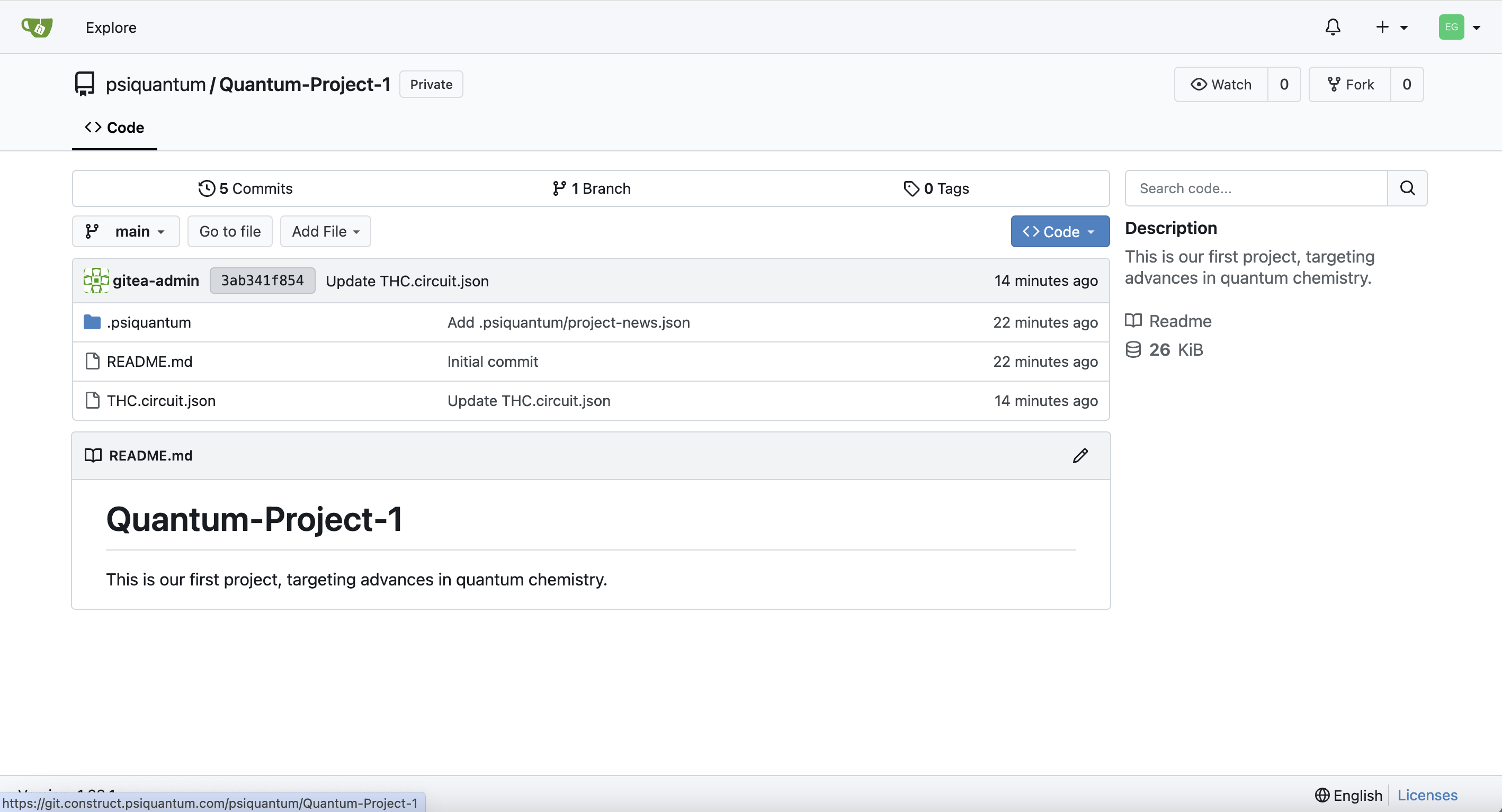Change language from English
This screenshot has height=812, width=1502.
click(1348, 795)
